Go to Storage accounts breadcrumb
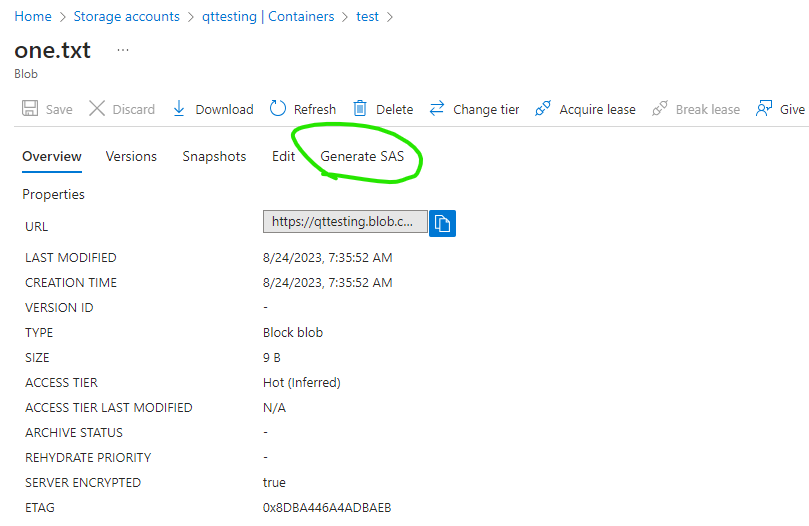Screen dimensions: 809x526 coord(126,17)
